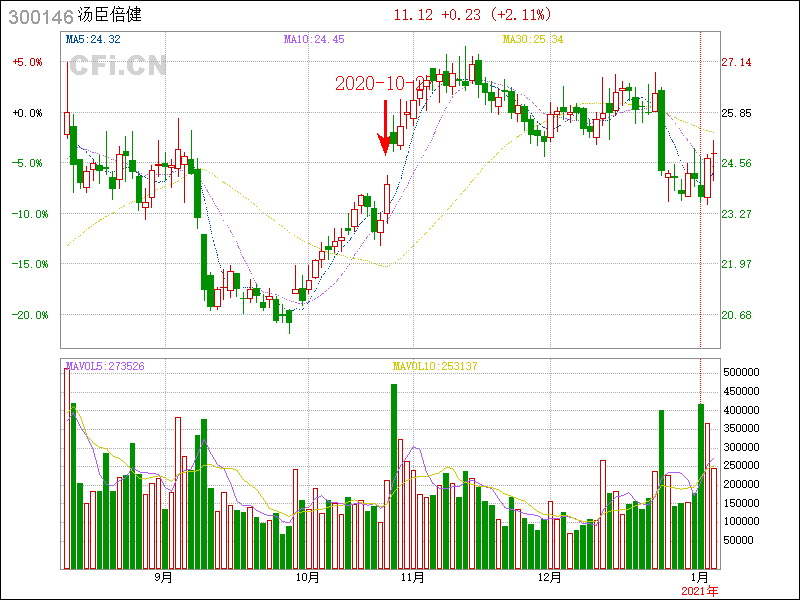Click the 11月 month label
The image size is (800, 600).
tap(412, 578)
